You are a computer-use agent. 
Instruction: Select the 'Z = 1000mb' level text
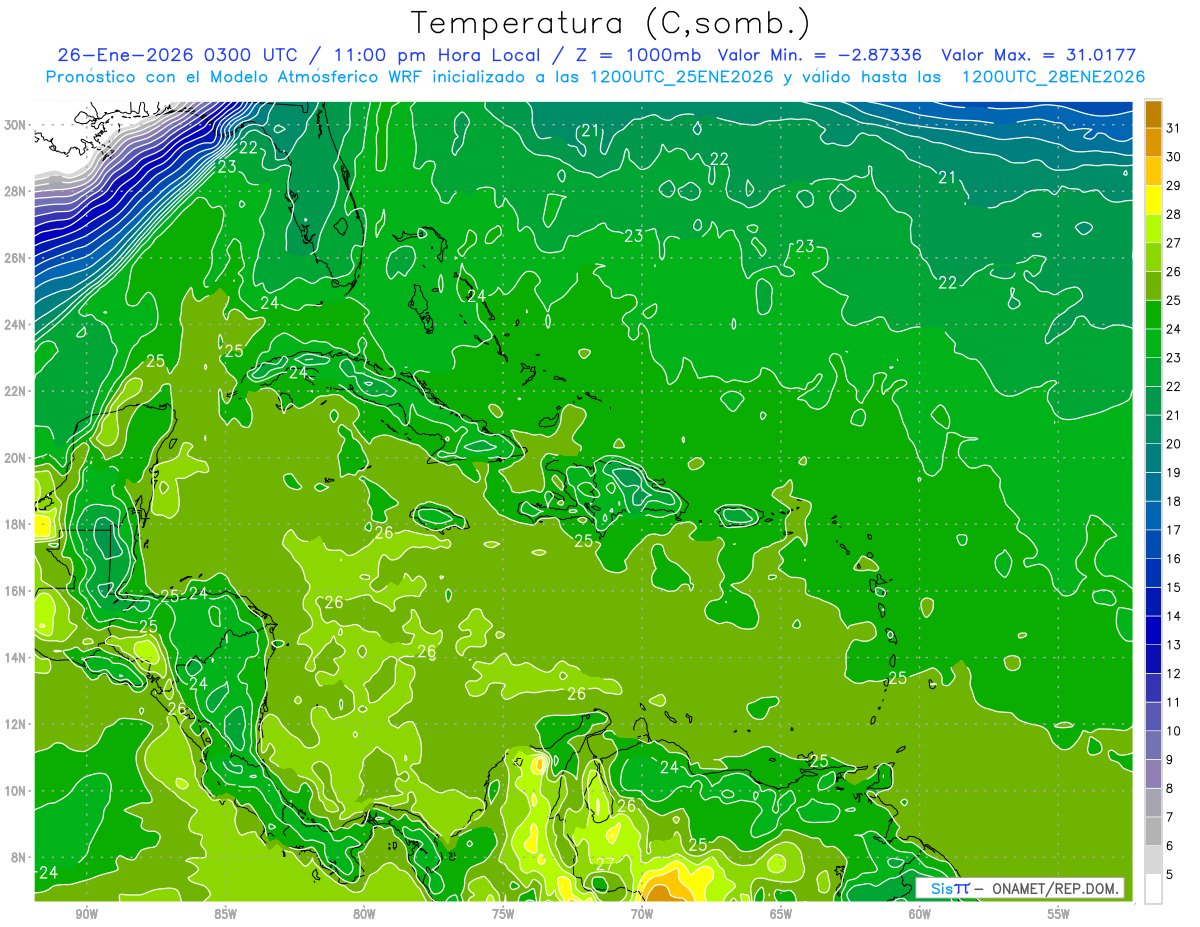[x=634, y=55]
